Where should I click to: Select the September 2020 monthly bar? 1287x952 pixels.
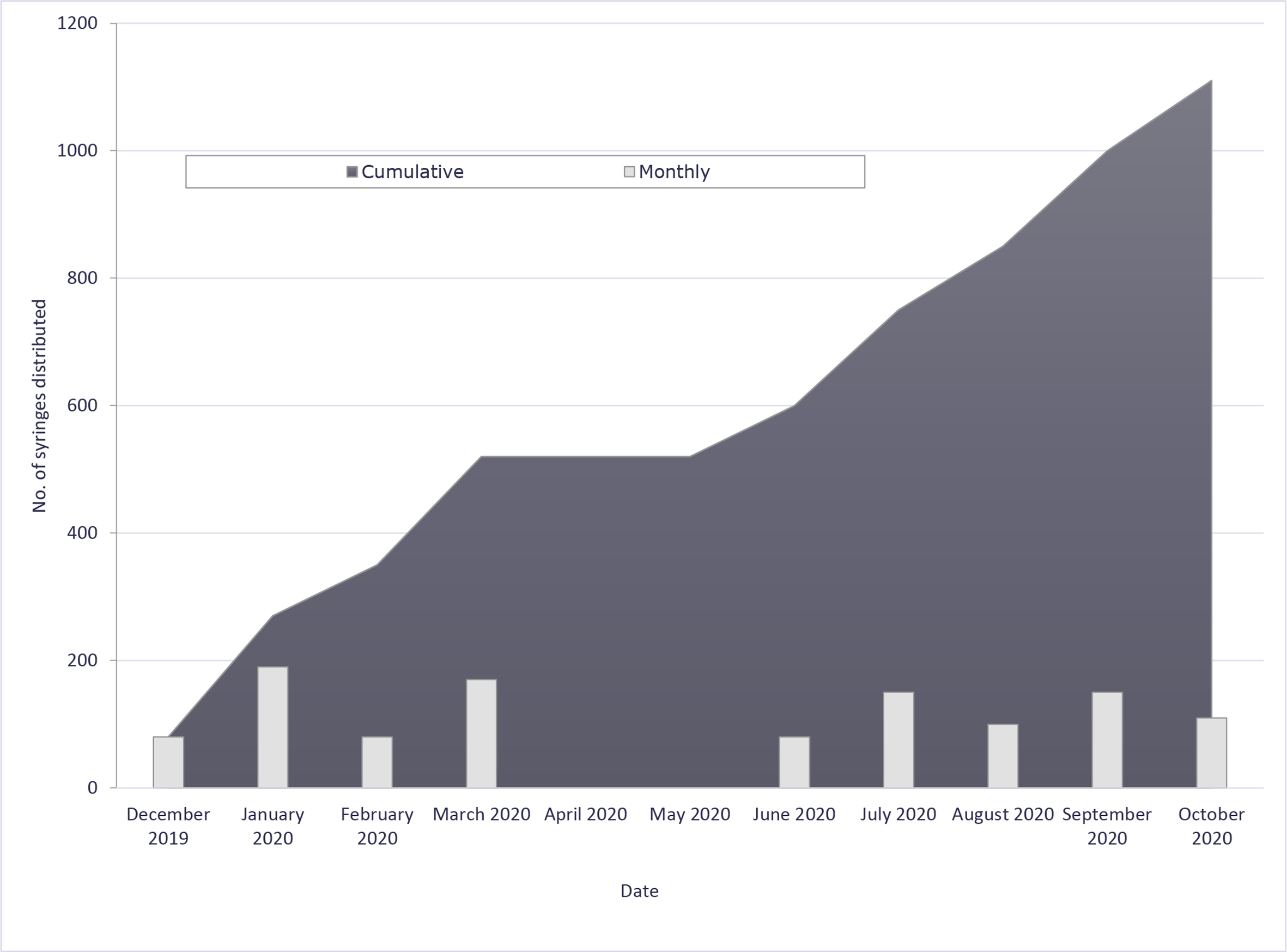tap(1107, 740)
